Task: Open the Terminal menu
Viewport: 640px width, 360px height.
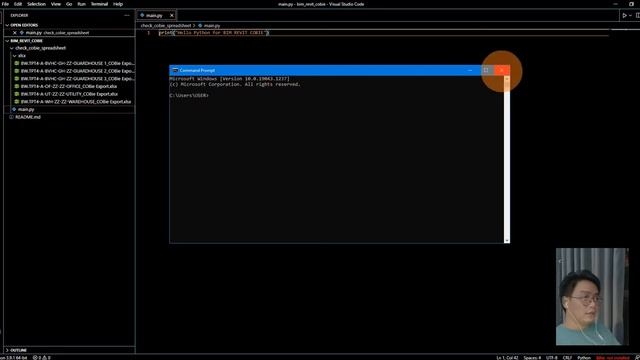Action: tap(99, 4)
